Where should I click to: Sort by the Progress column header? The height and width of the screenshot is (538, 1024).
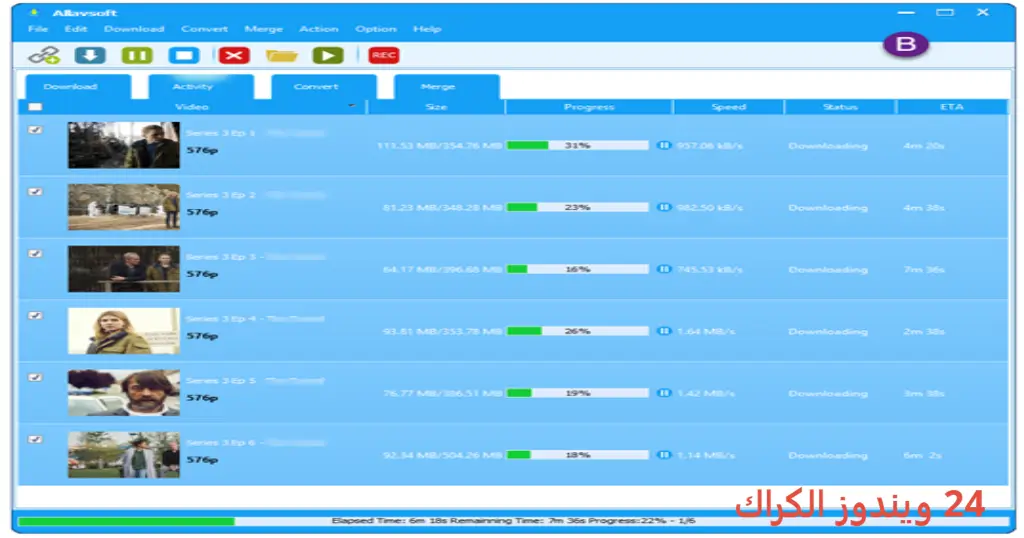click(589, 107)
